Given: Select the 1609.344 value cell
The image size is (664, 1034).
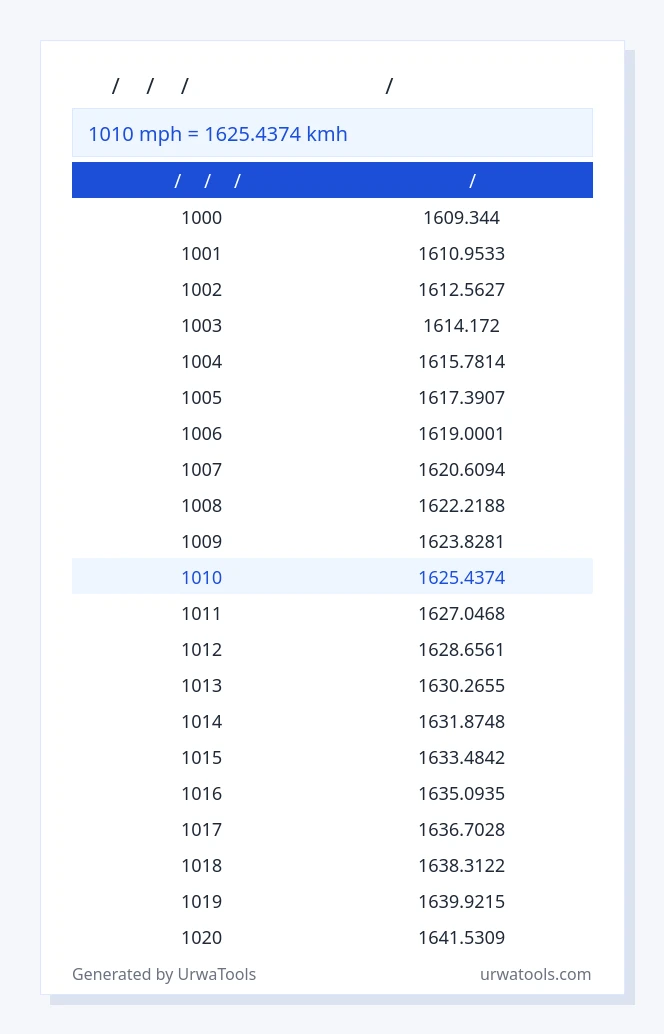Looking at the screenshot, I should pyautogui.click(x=462, y=217).
